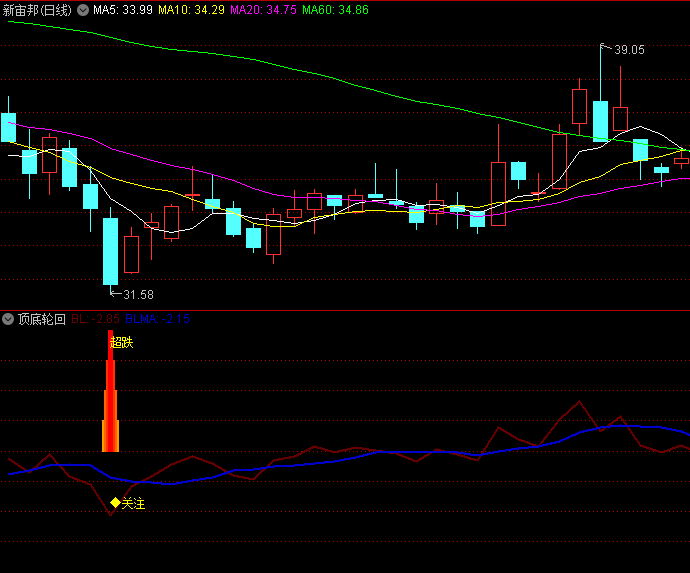Click the 顶底轮回 indicator name
Screen dimensions: 690x573
click(42, 319)
